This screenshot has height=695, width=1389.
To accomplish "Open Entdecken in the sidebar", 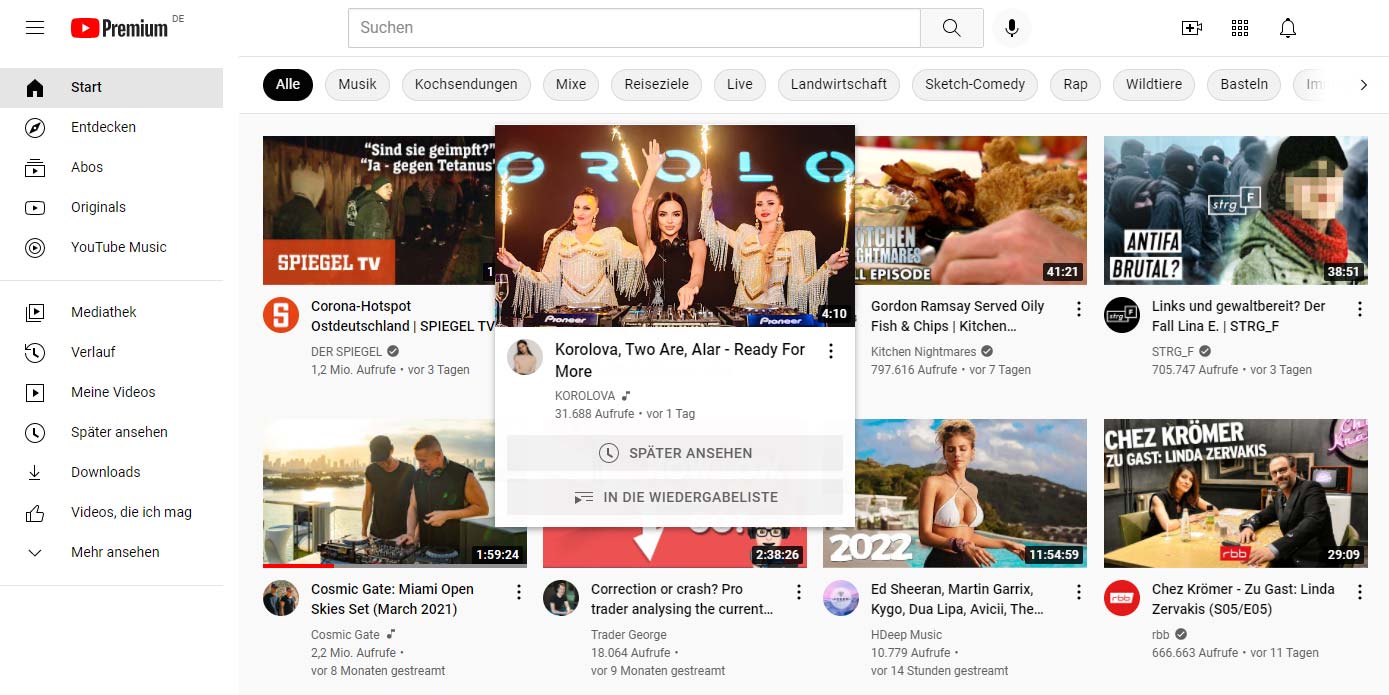I will coord(111,127).
